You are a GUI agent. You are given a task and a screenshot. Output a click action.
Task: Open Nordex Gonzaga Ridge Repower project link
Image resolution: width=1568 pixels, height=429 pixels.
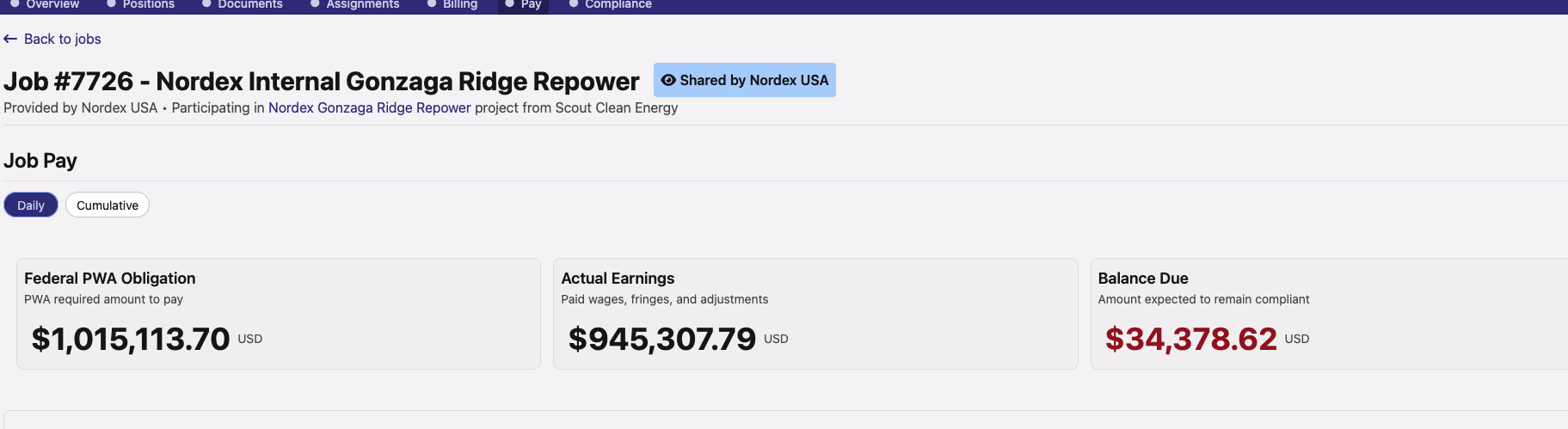(x=370, y=107)
